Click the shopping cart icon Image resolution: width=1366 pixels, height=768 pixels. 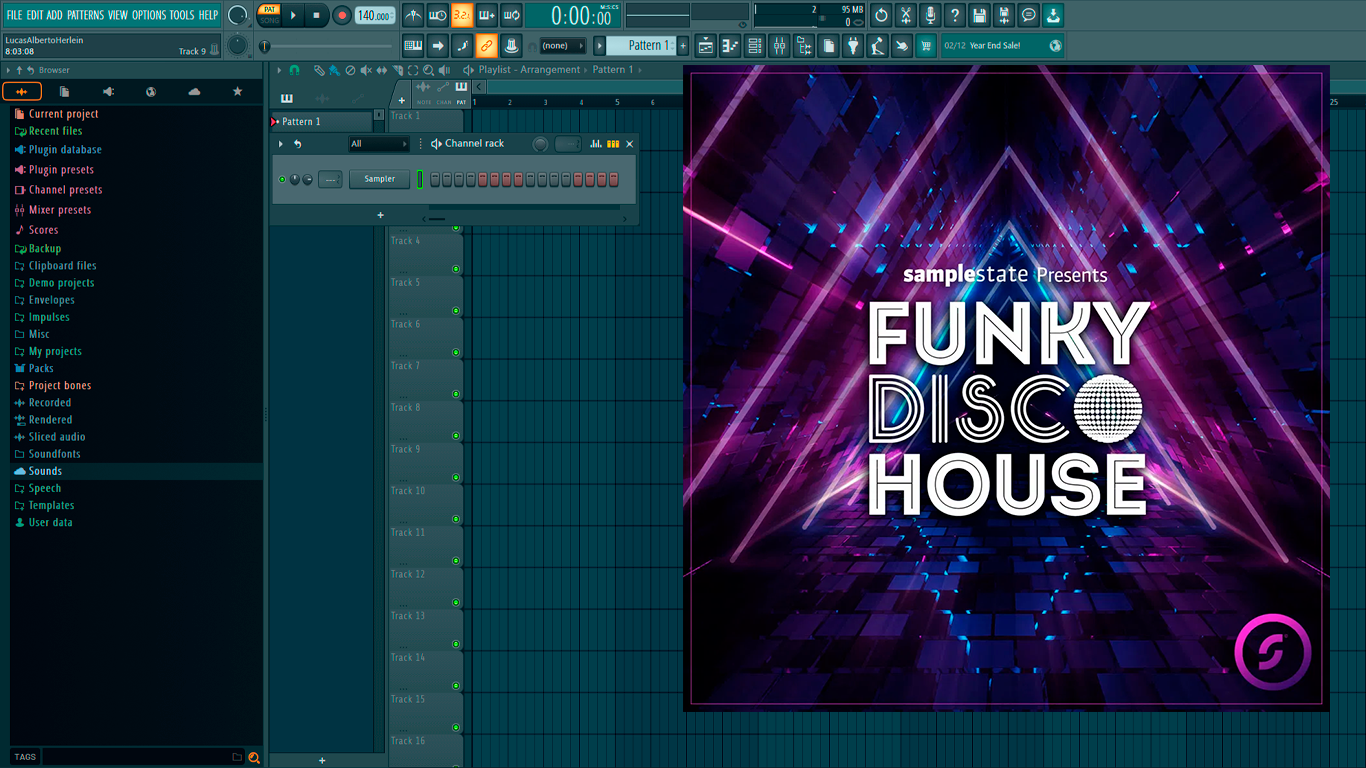pyautogui.click(x=926, y=46)
